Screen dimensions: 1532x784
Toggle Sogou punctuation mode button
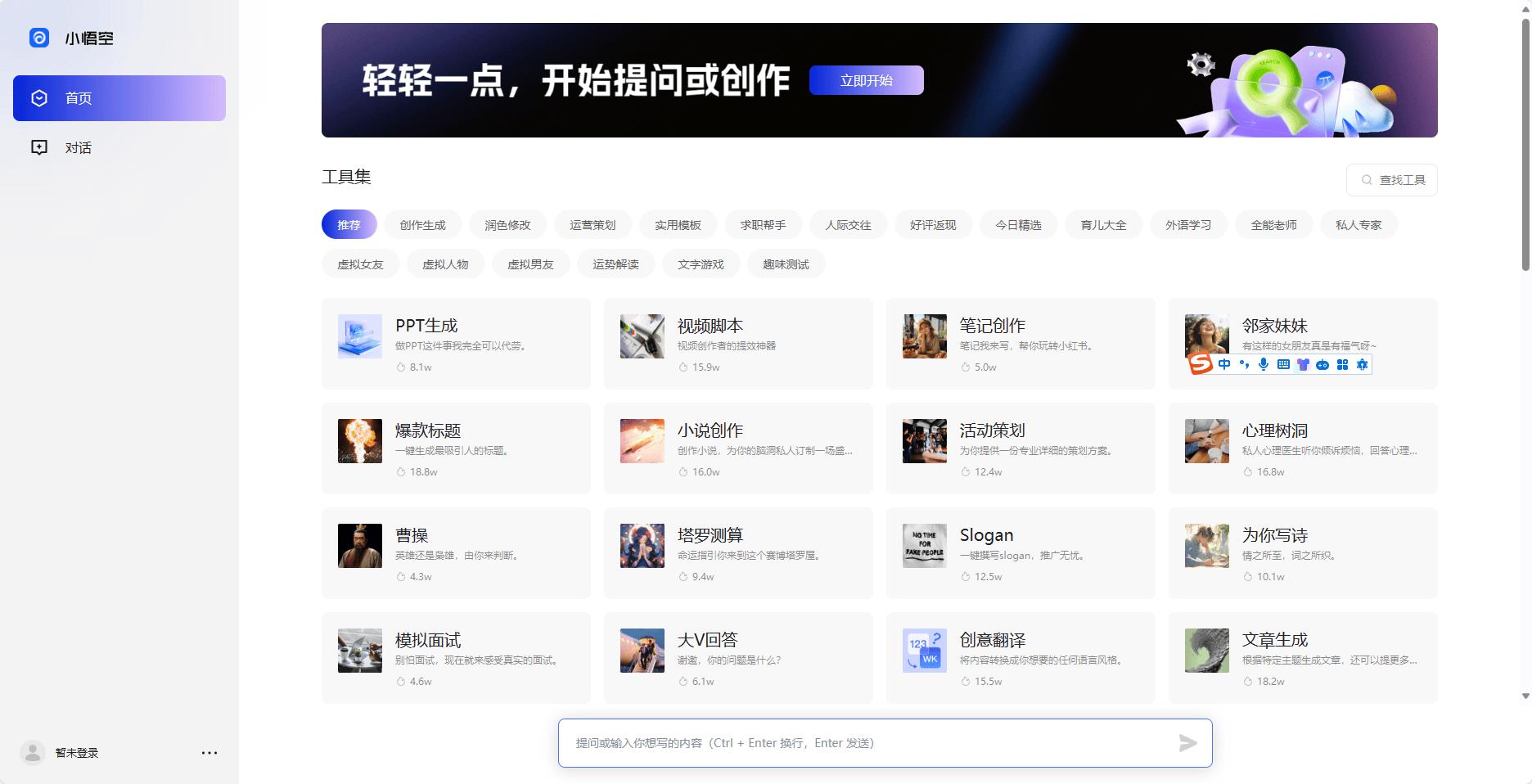pos(1244,364)
